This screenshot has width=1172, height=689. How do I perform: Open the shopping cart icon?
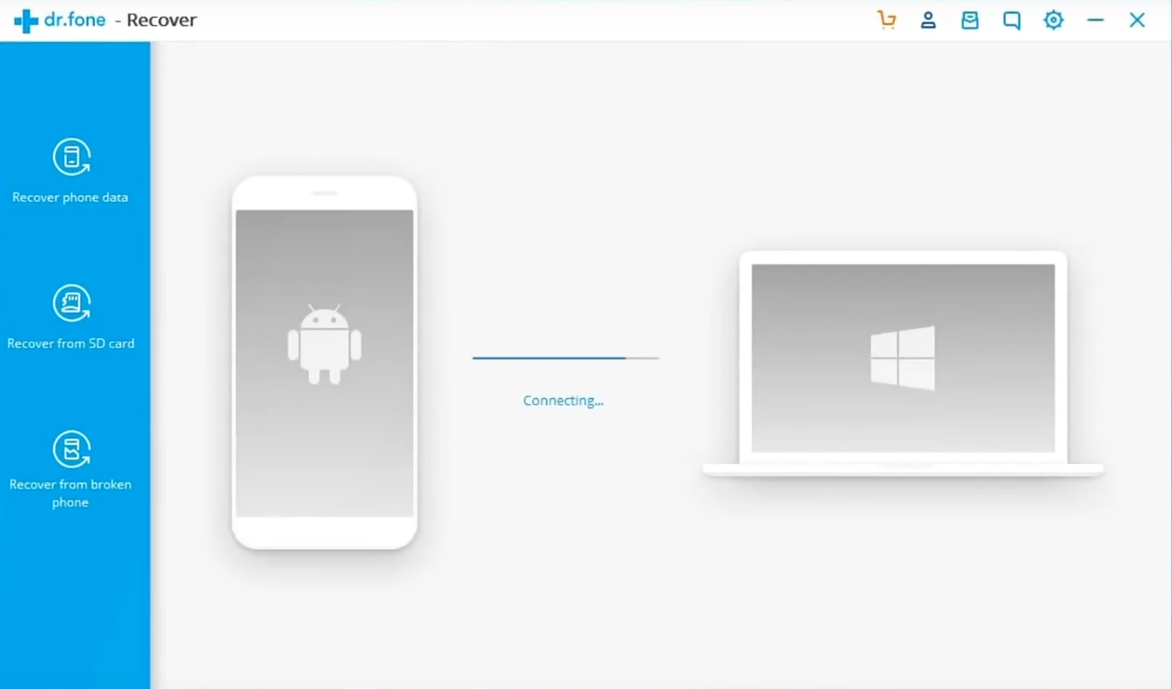point(886,20)
